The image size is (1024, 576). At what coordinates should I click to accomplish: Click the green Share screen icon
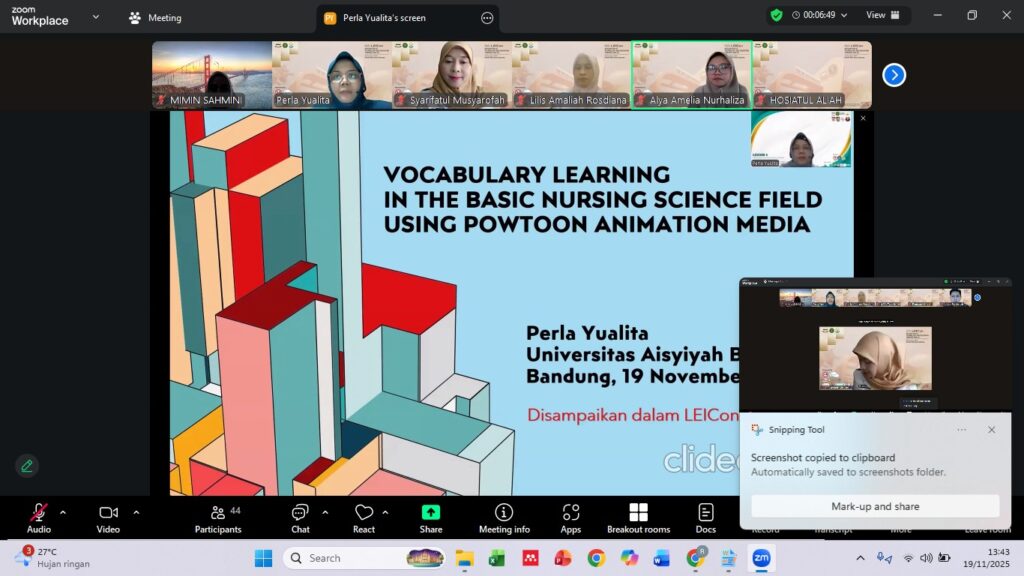pos(431,513)
